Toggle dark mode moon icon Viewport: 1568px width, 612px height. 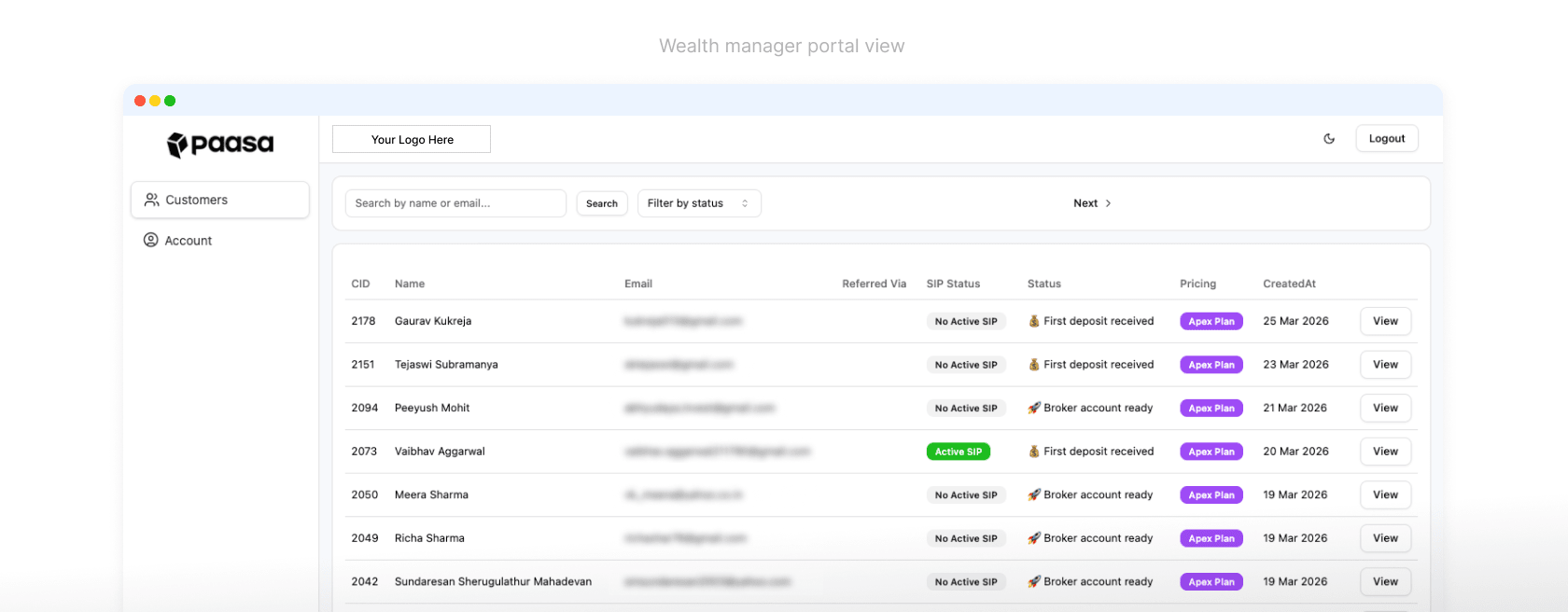[1329, 139]
